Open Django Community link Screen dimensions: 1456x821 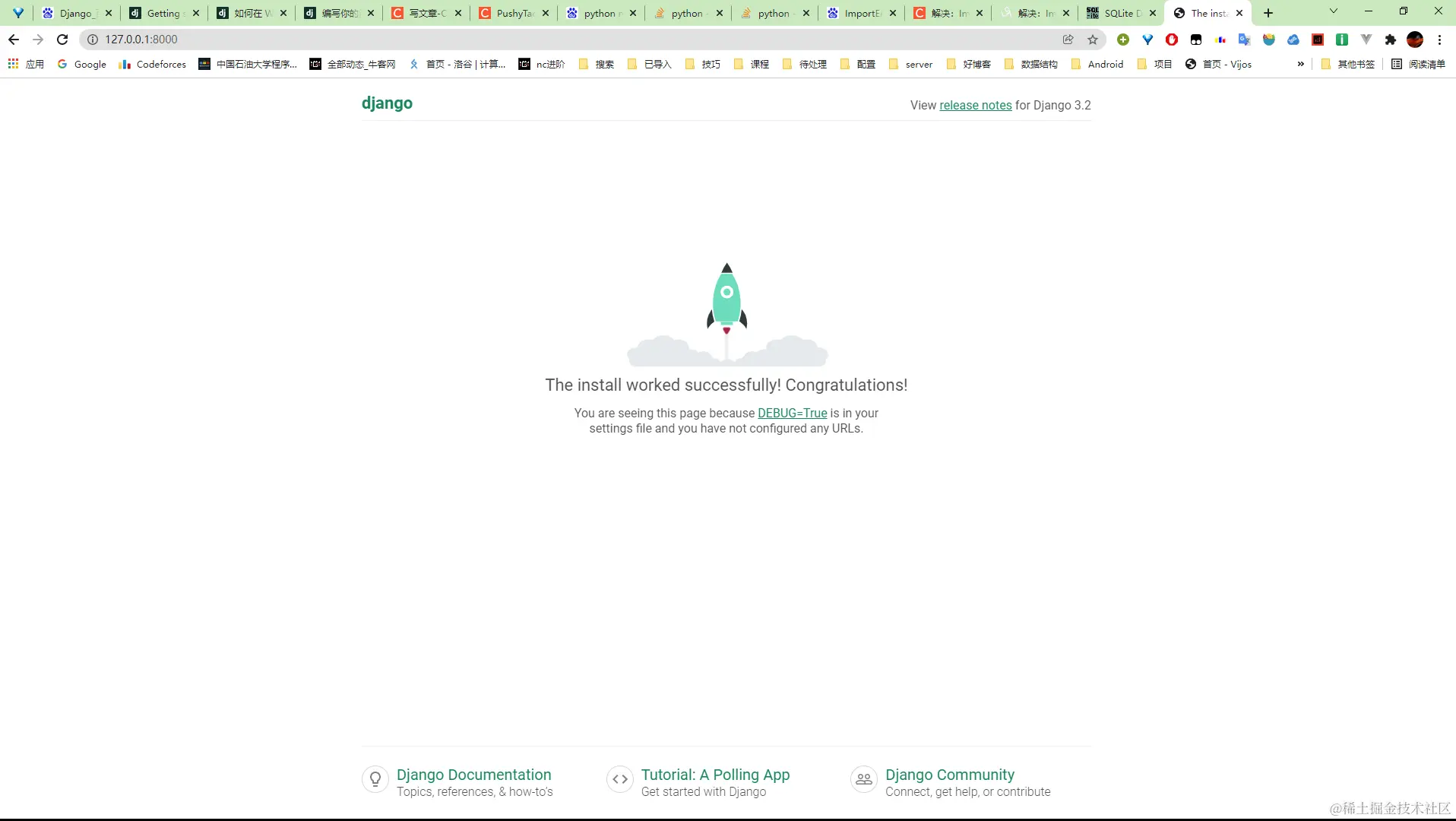pyautogui.click(x=950, y=775)
